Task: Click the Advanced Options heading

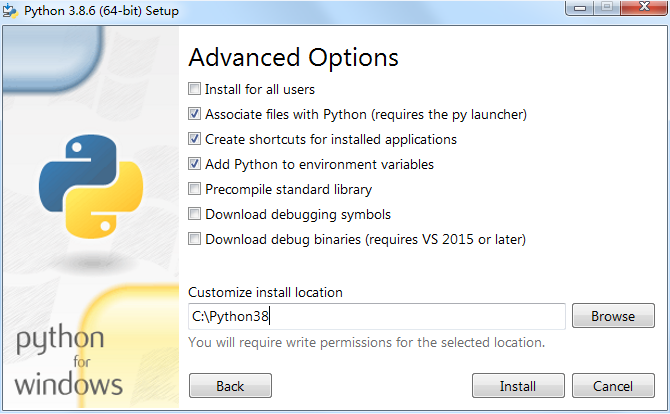Action: [293, 57]
